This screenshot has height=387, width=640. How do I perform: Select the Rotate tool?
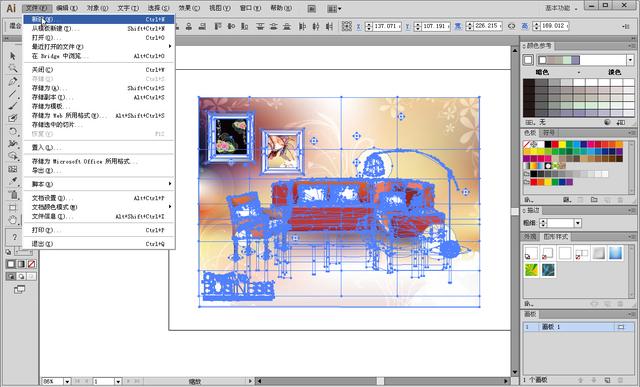click(13, 131)
